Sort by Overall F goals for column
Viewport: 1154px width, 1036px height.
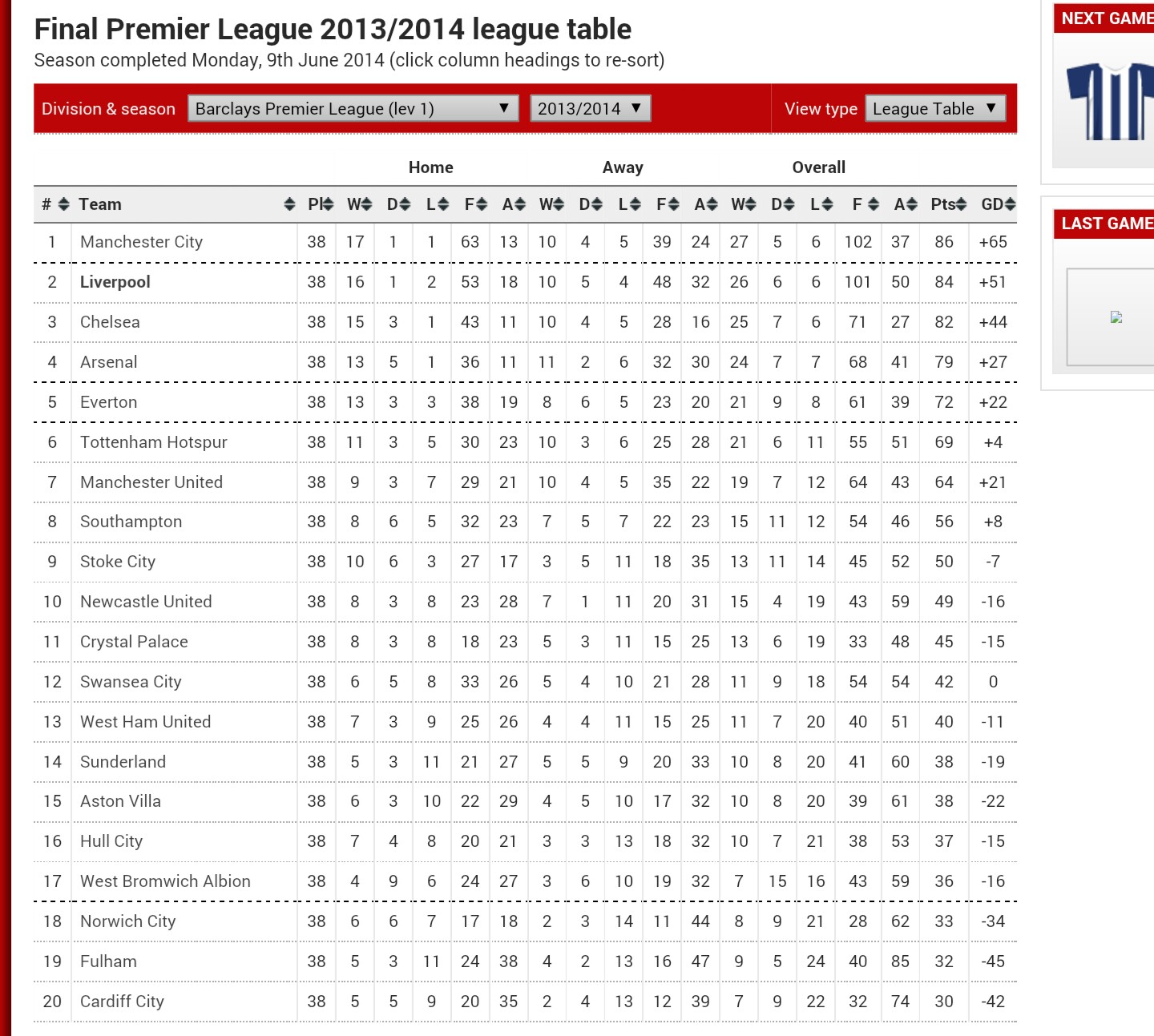pyautogui.click(x=865, y=204)
